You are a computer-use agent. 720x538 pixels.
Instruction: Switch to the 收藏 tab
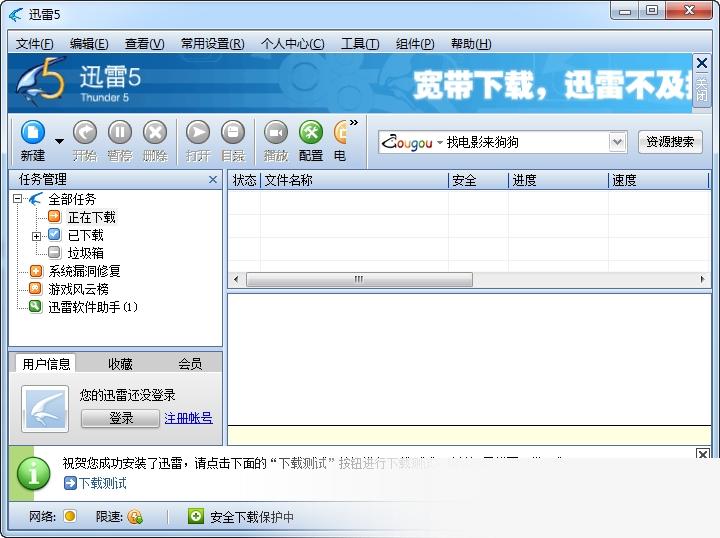tap(120, 364)
